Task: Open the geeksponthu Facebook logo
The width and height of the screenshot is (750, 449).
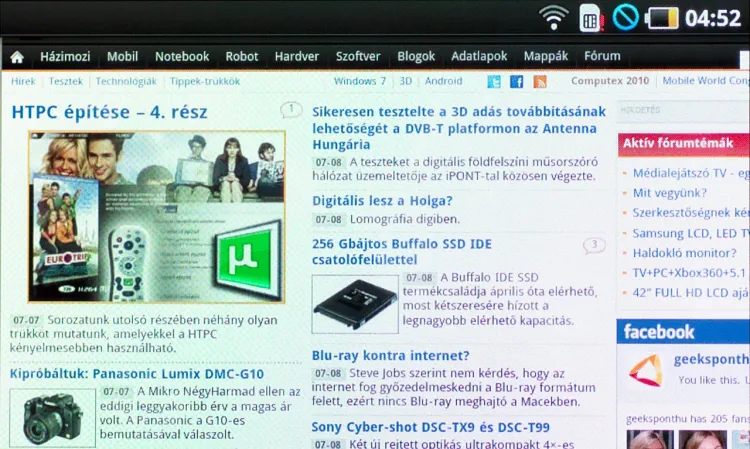Action: pyautogui.click(x=646, y=370)
